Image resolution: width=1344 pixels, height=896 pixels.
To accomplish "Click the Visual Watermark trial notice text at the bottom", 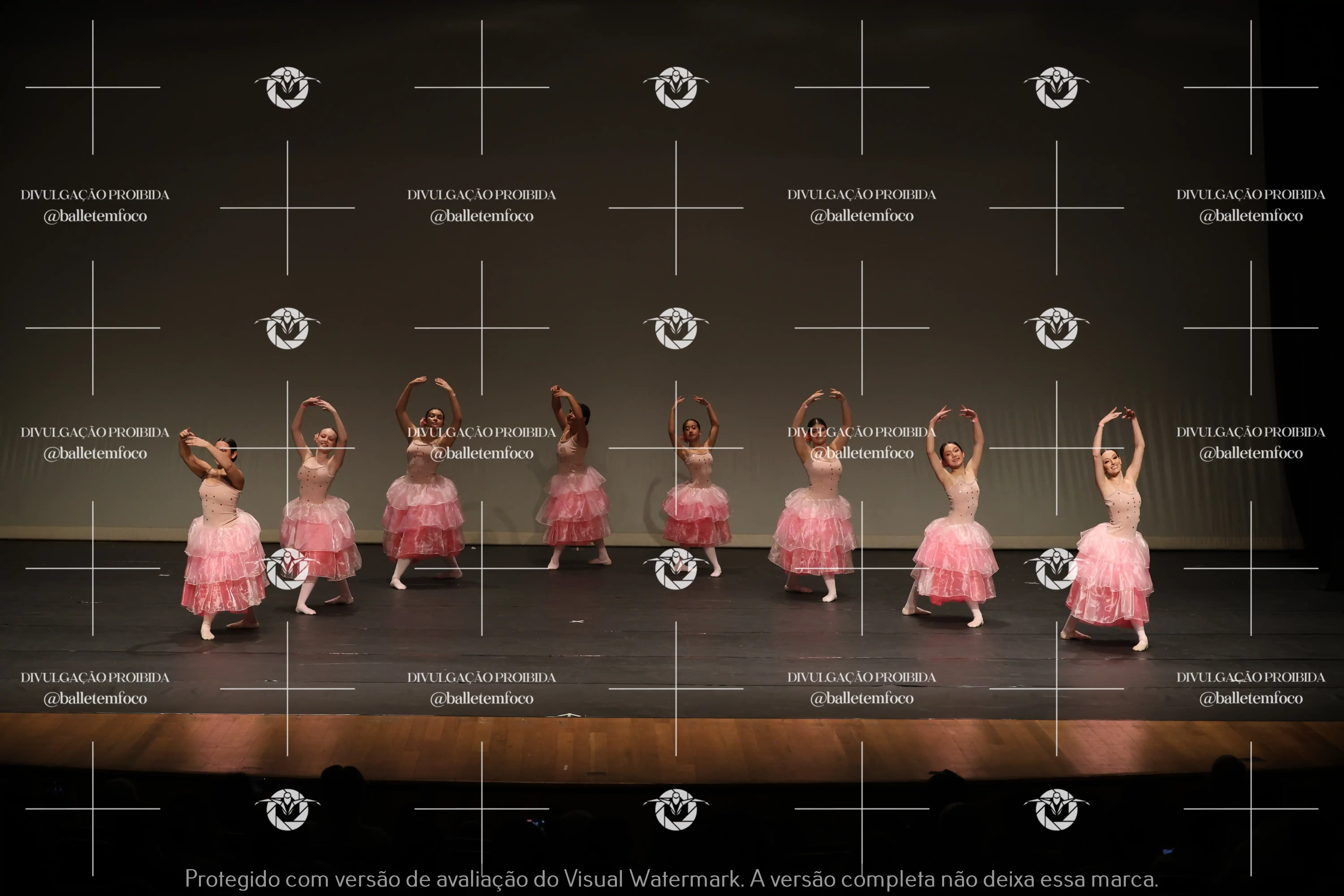I will coord(671,878).
